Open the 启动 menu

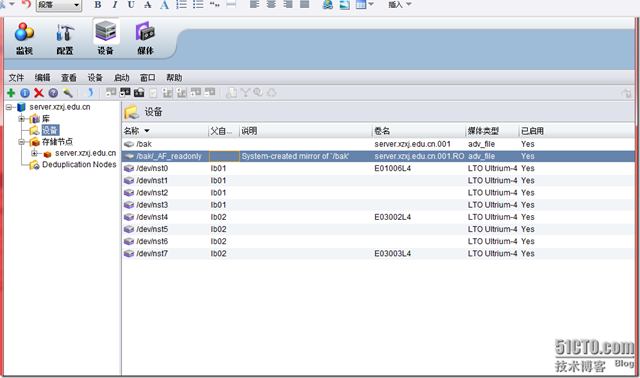[x=121, y=78]
